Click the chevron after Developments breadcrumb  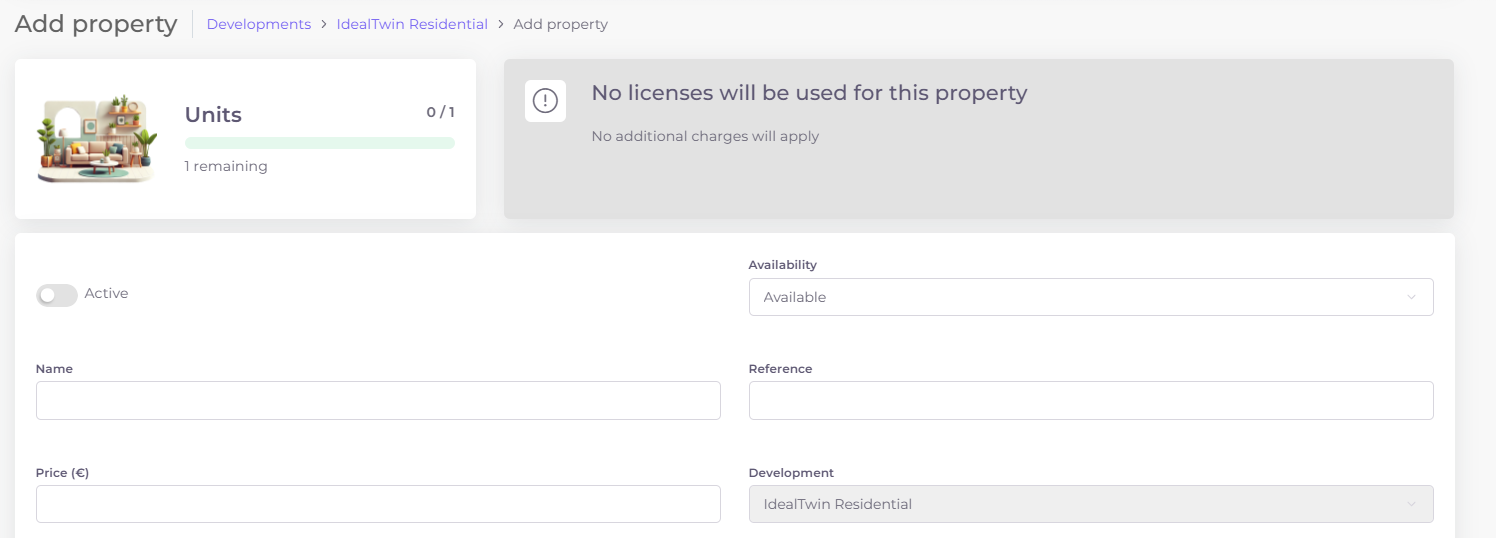point(324,24)
